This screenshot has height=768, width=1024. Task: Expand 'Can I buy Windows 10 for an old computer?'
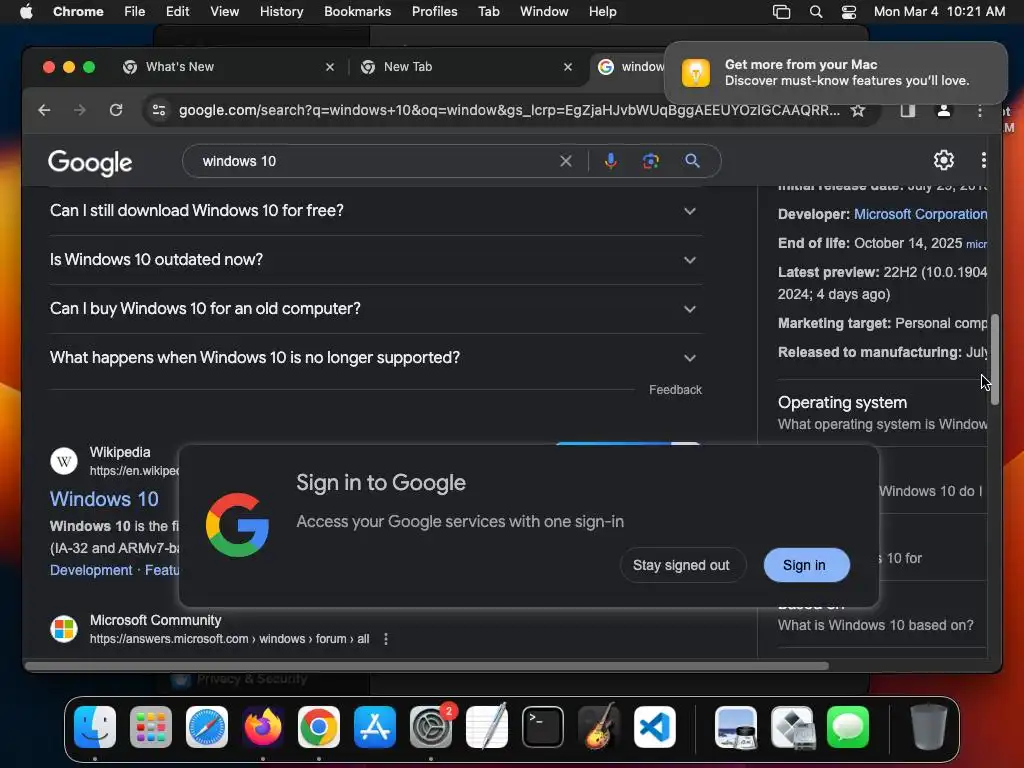click(x=376, y=309)
